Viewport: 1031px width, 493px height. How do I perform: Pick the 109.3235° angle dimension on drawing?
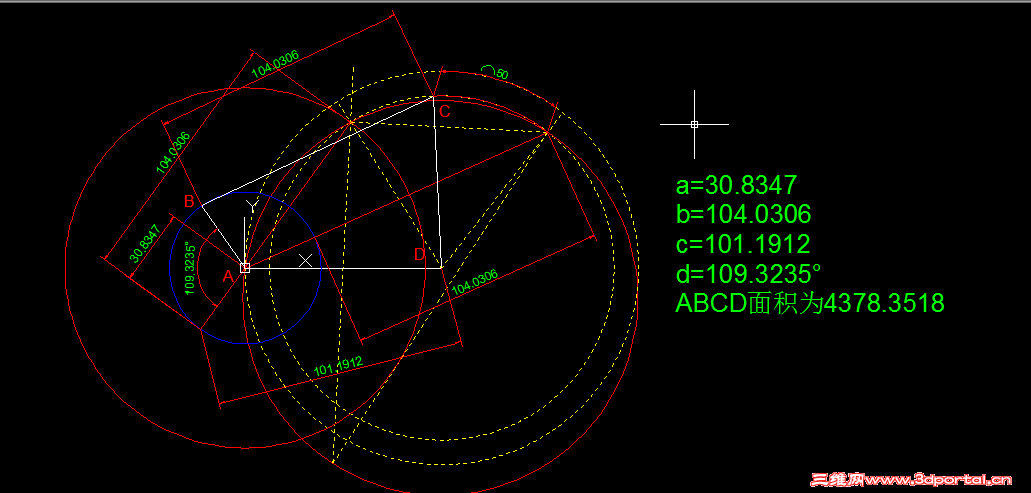tap(190, 269)
